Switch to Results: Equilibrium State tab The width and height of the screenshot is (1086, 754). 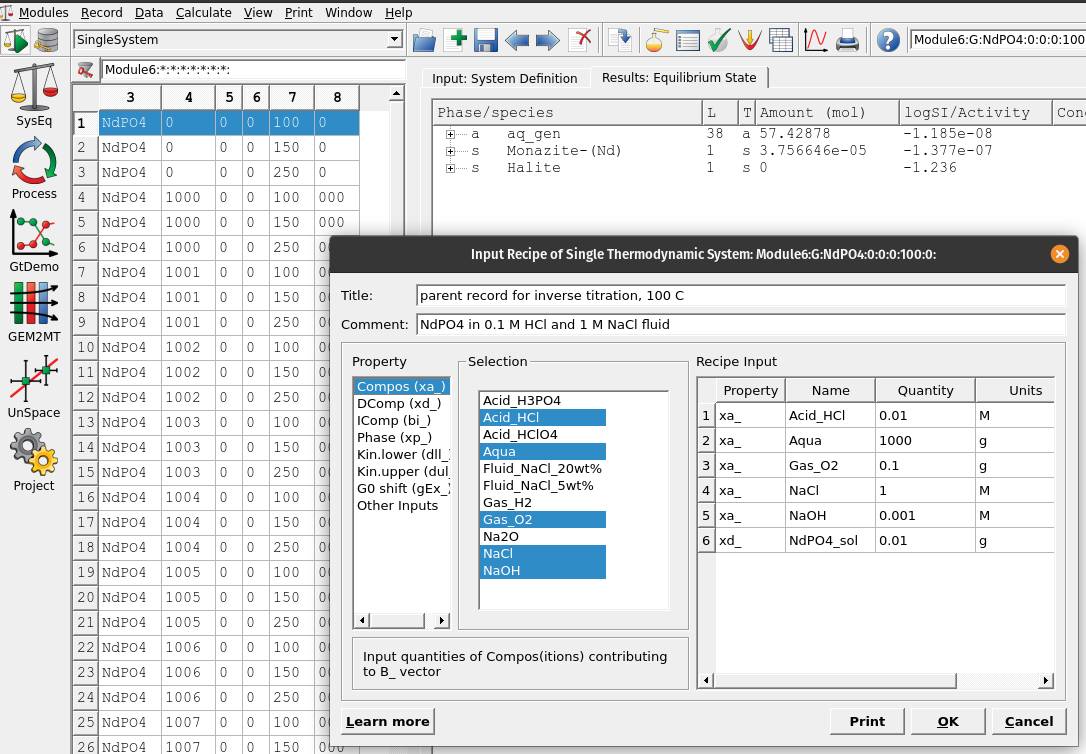[x=679, y=78]
